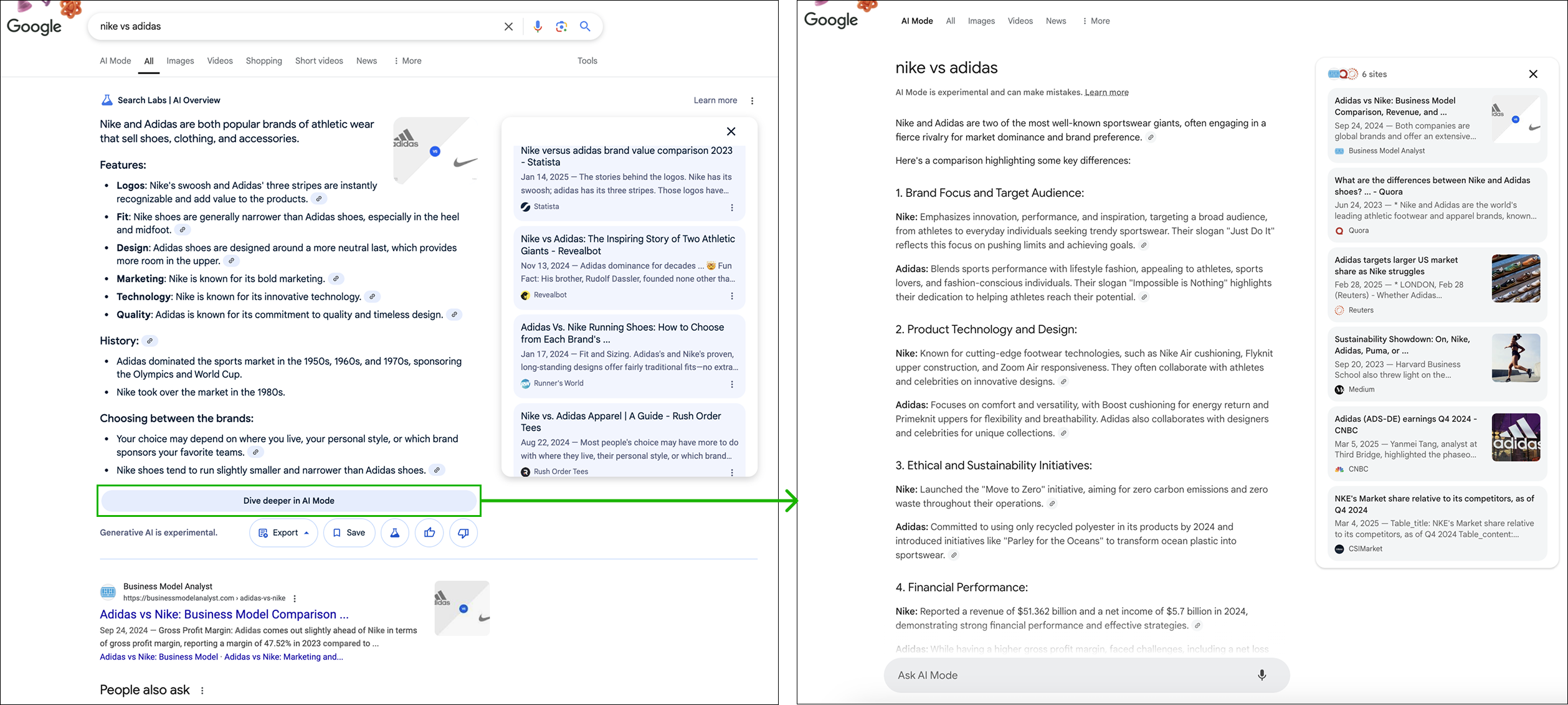Click Learn more link in AI Mode disclaimer
Screen dimensions: 1568x705
coord(1106,92)
